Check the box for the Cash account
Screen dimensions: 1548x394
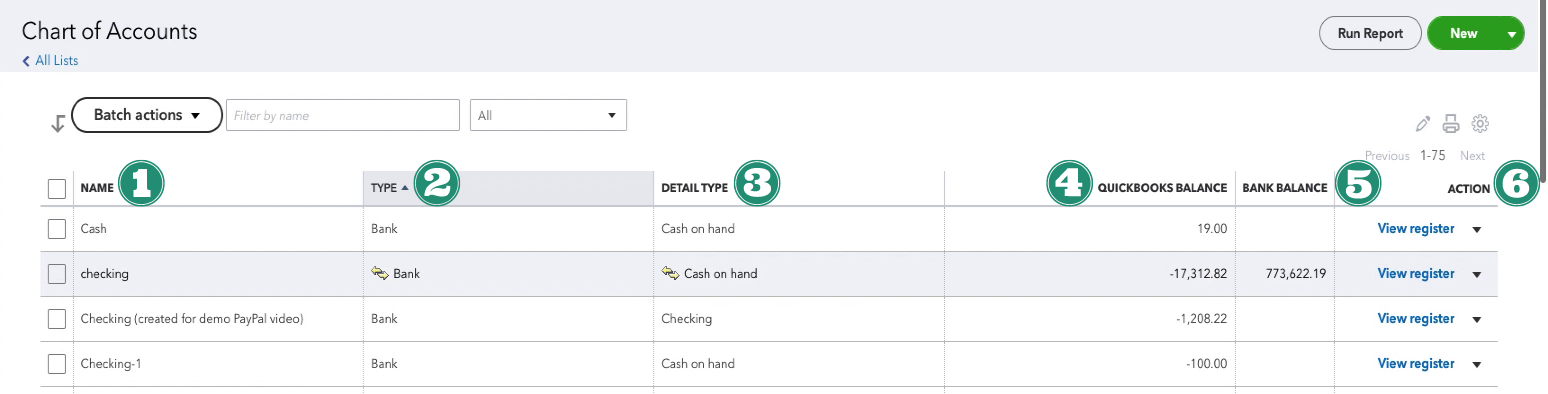(x=57, y=229)
